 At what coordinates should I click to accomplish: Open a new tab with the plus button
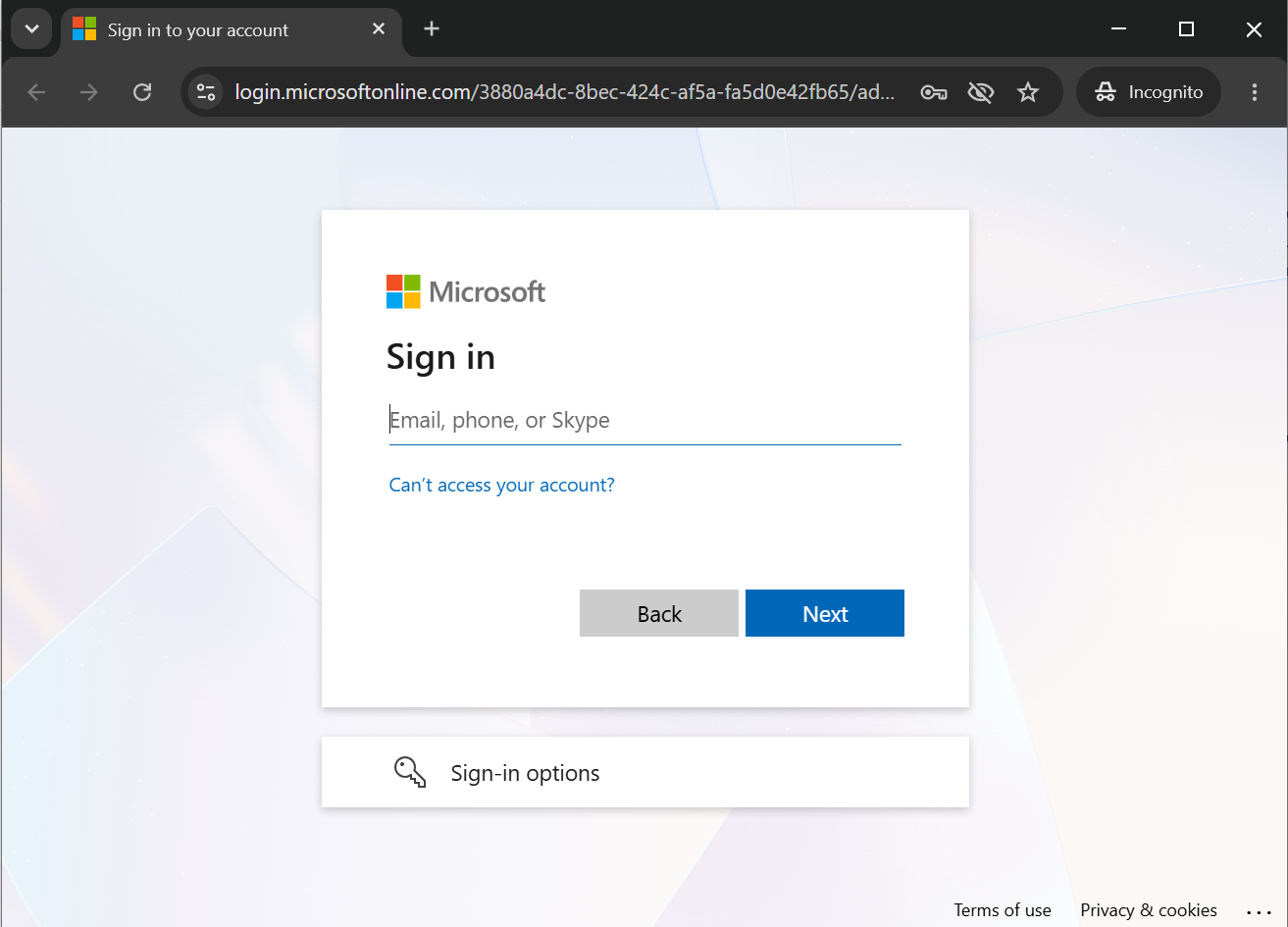tap(432, 29)
